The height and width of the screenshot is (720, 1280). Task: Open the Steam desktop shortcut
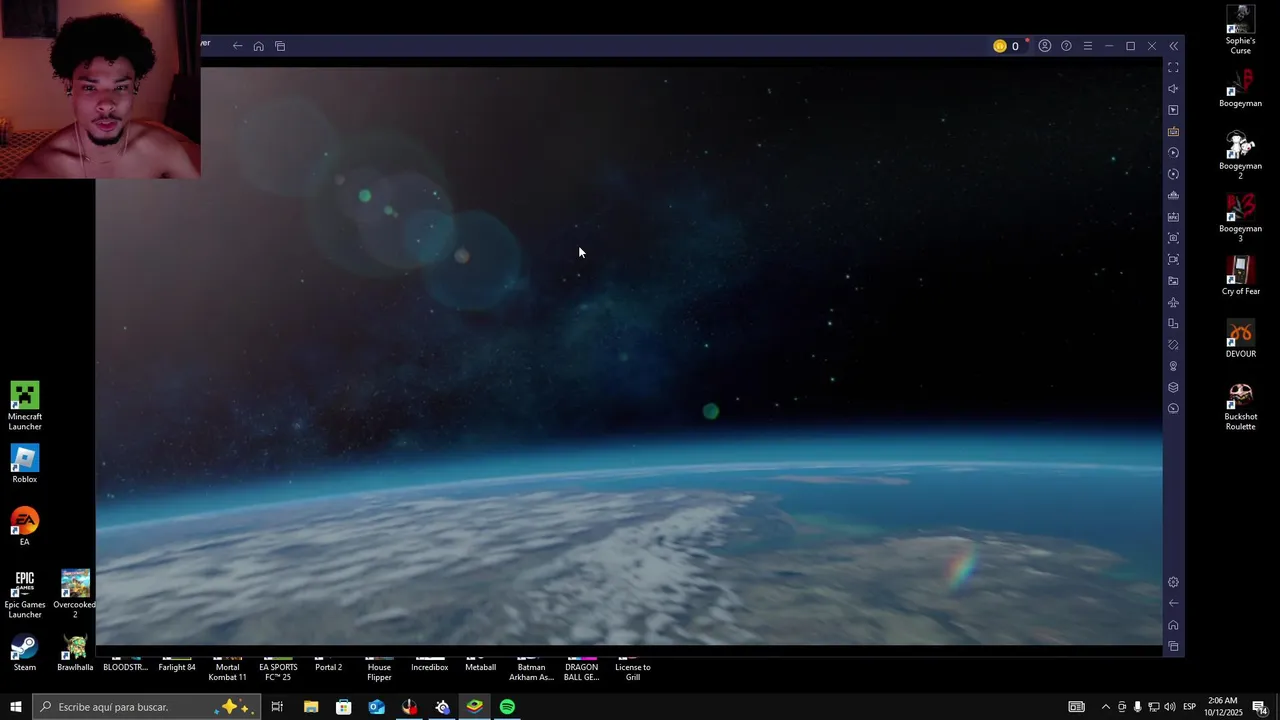tap(25, 652)
